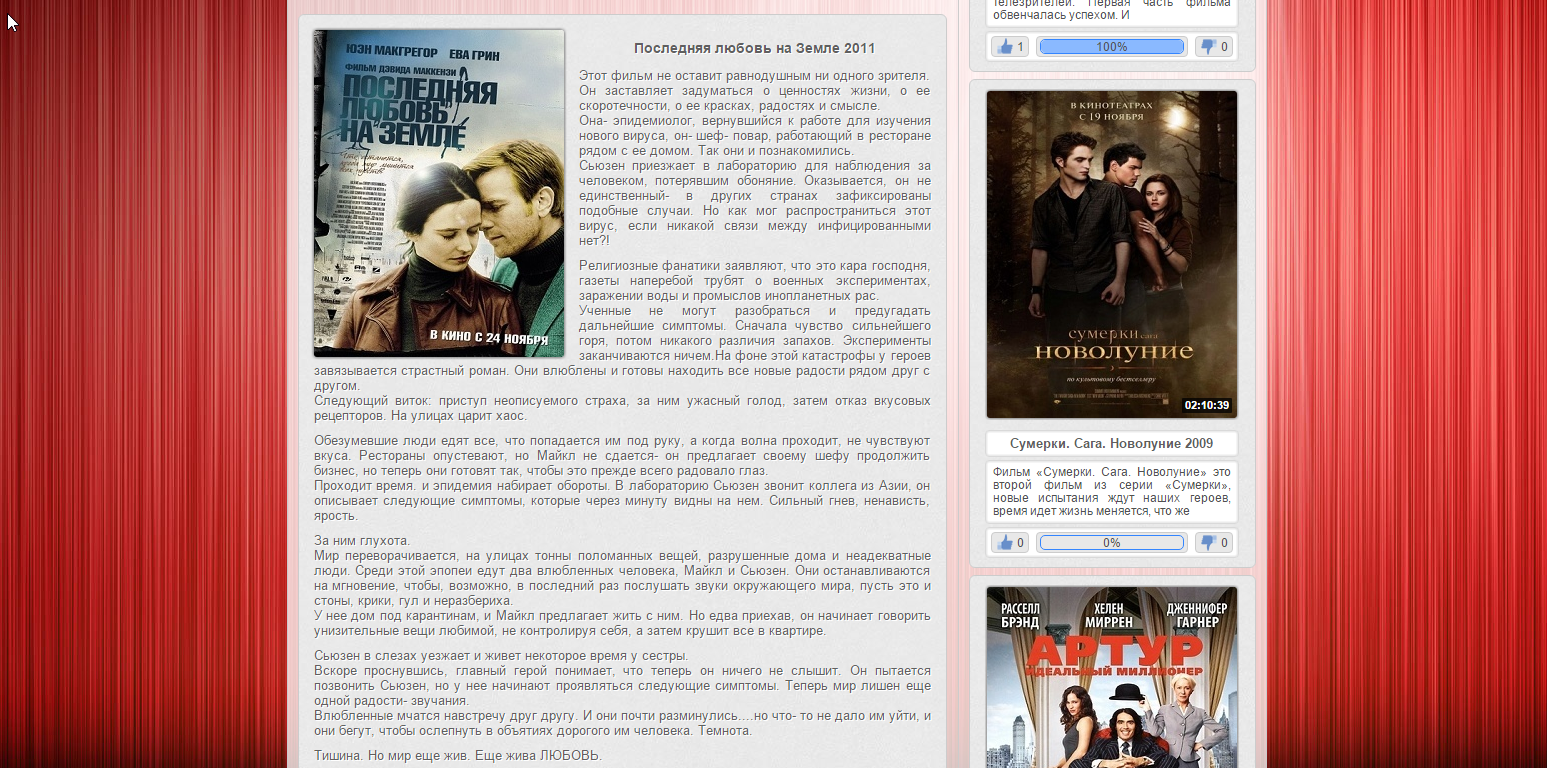Open the Последняя любовь на Земле poster image

pos(439,193)
